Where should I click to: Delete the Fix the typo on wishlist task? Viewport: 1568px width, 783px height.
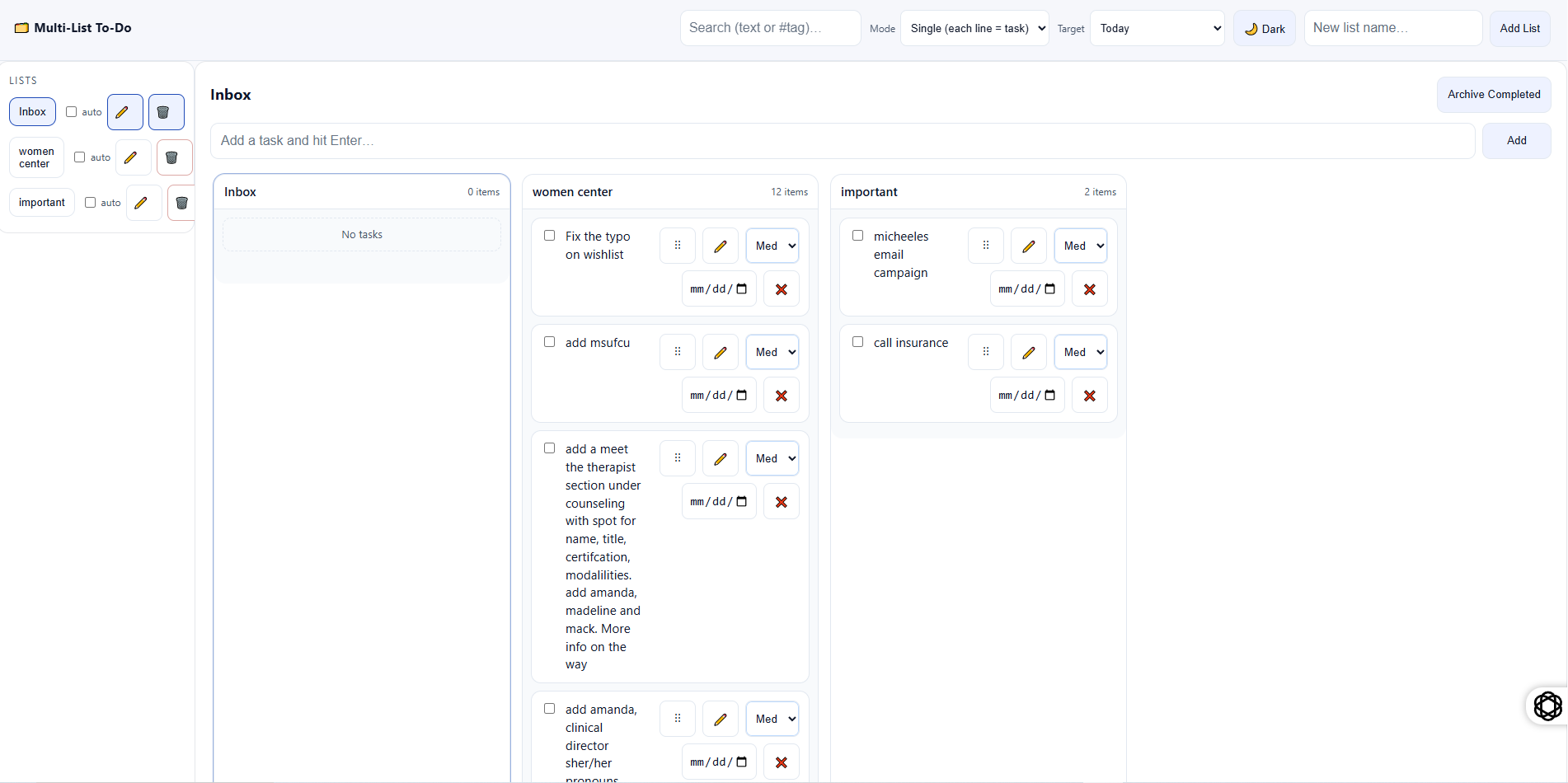pos(782,289)
